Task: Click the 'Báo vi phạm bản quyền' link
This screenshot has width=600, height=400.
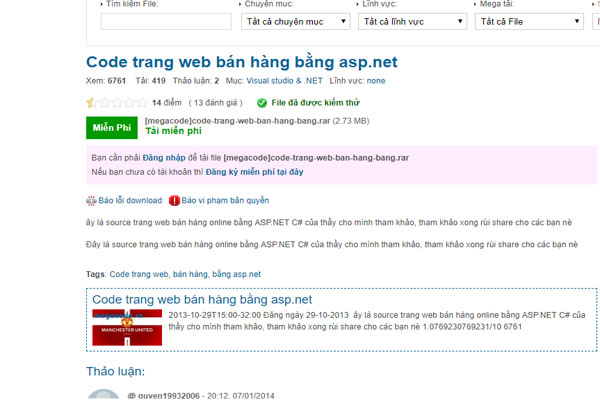Action: 225,200
